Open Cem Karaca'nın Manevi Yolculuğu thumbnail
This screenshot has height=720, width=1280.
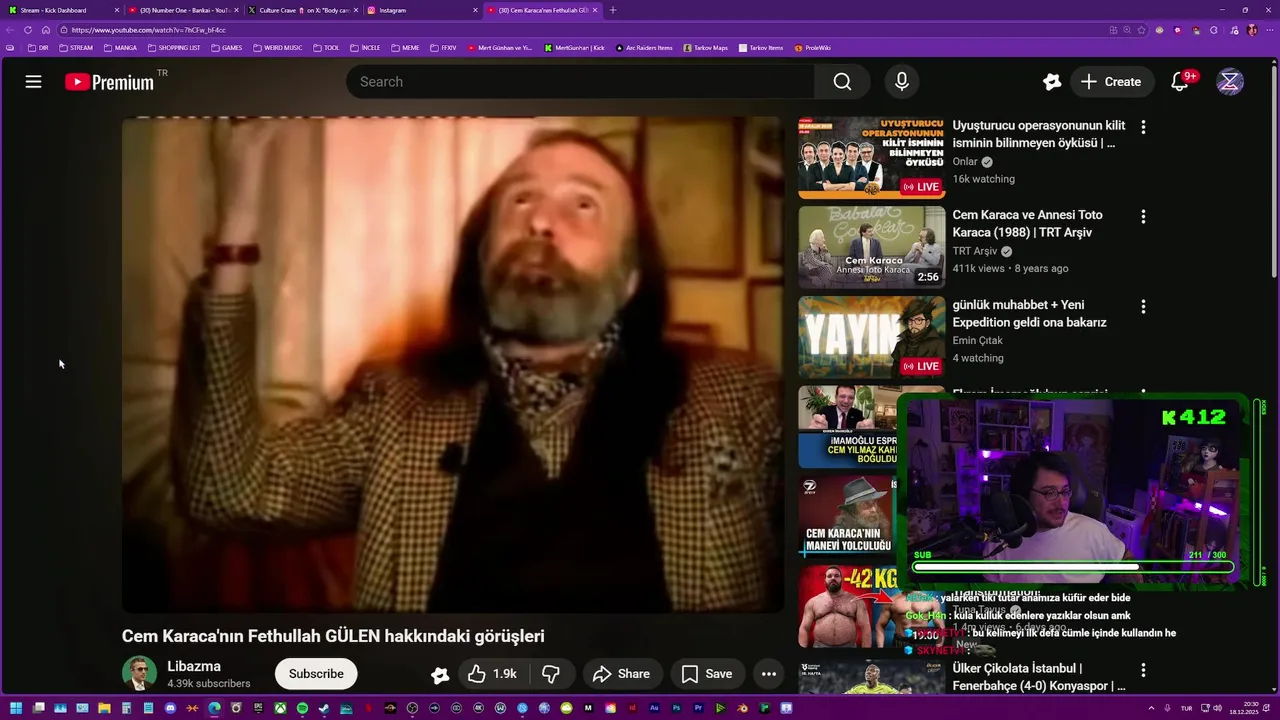[x=848, y=516]
